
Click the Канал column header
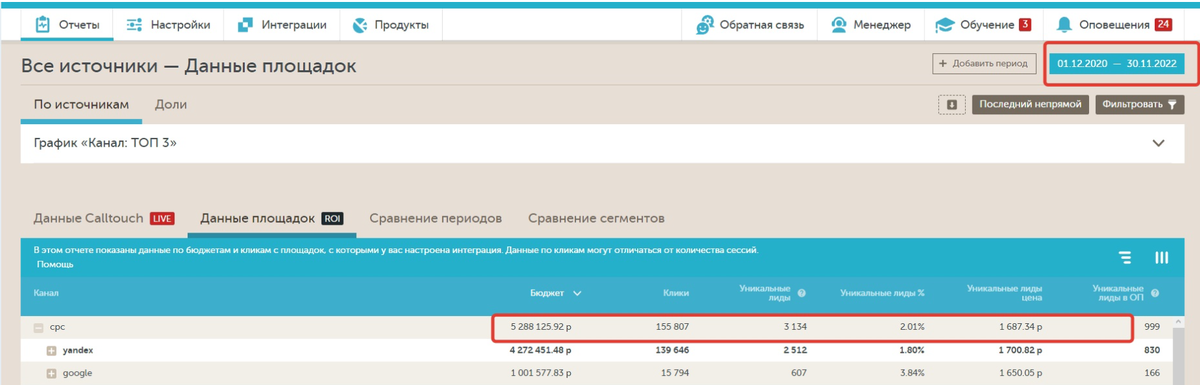(x=46, y=293)
